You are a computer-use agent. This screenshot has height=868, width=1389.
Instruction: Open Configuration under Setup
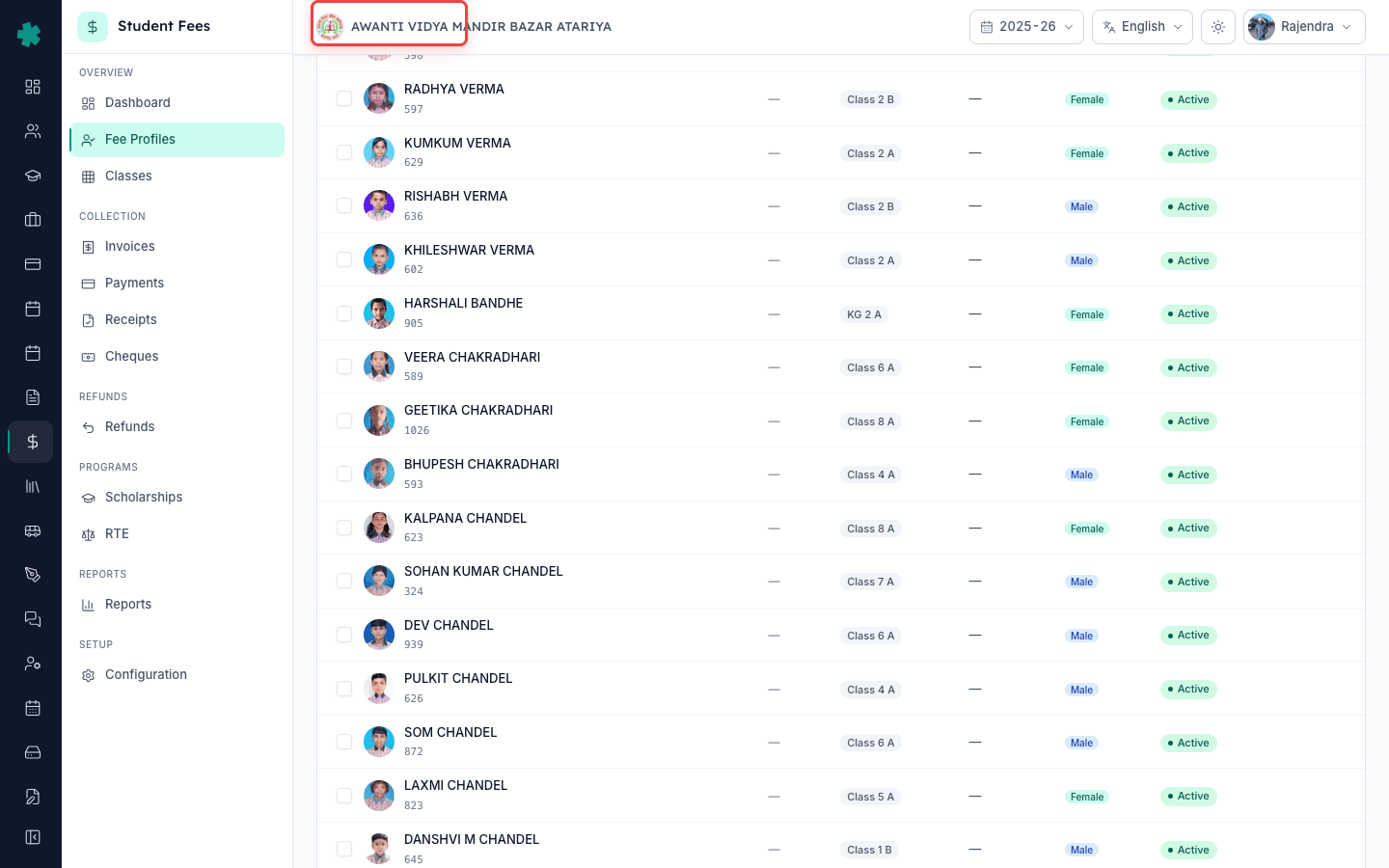coord(177,675)
